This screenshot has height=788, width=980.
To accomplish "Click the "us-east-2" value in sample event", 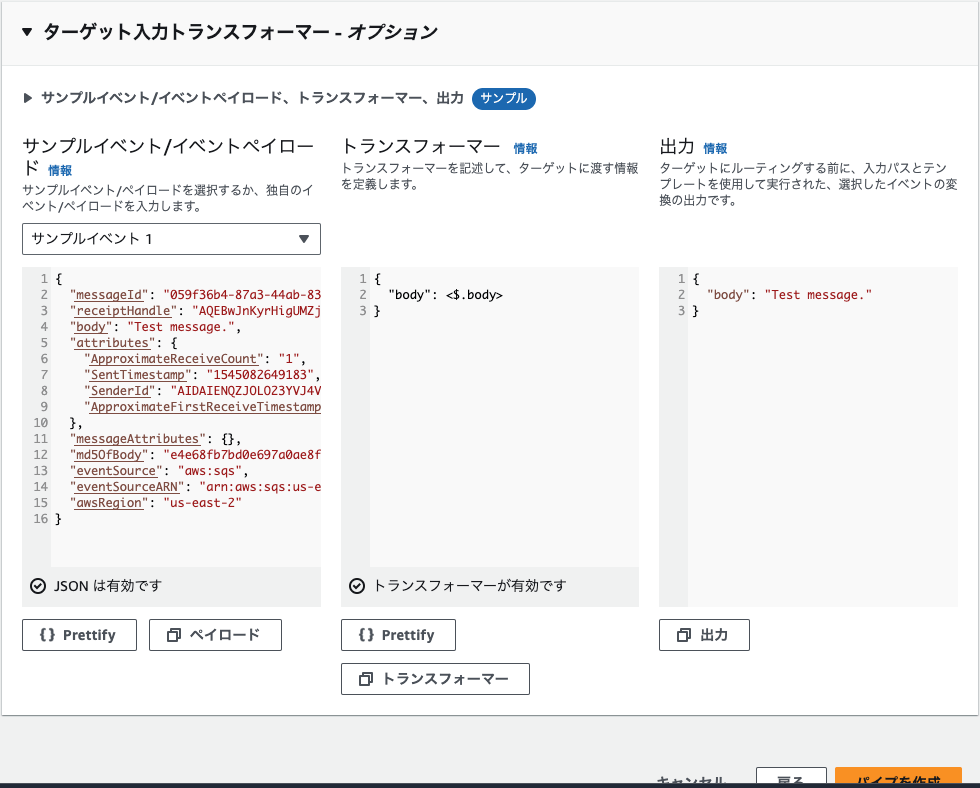I will 202,503.
